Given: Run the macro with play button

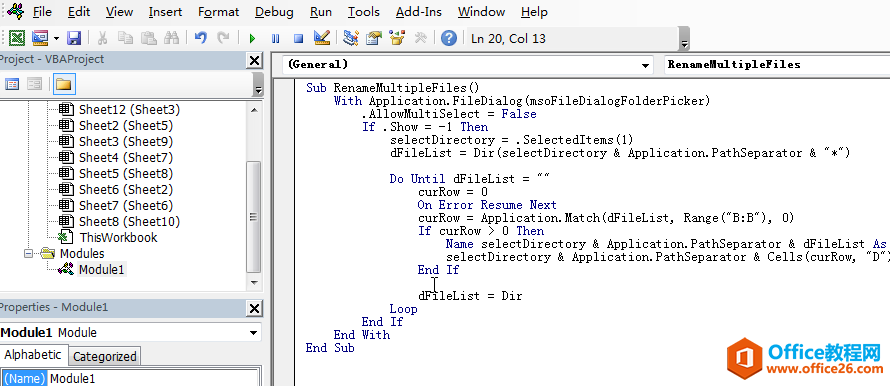Looking at the screenshot, I should (253, 38).
